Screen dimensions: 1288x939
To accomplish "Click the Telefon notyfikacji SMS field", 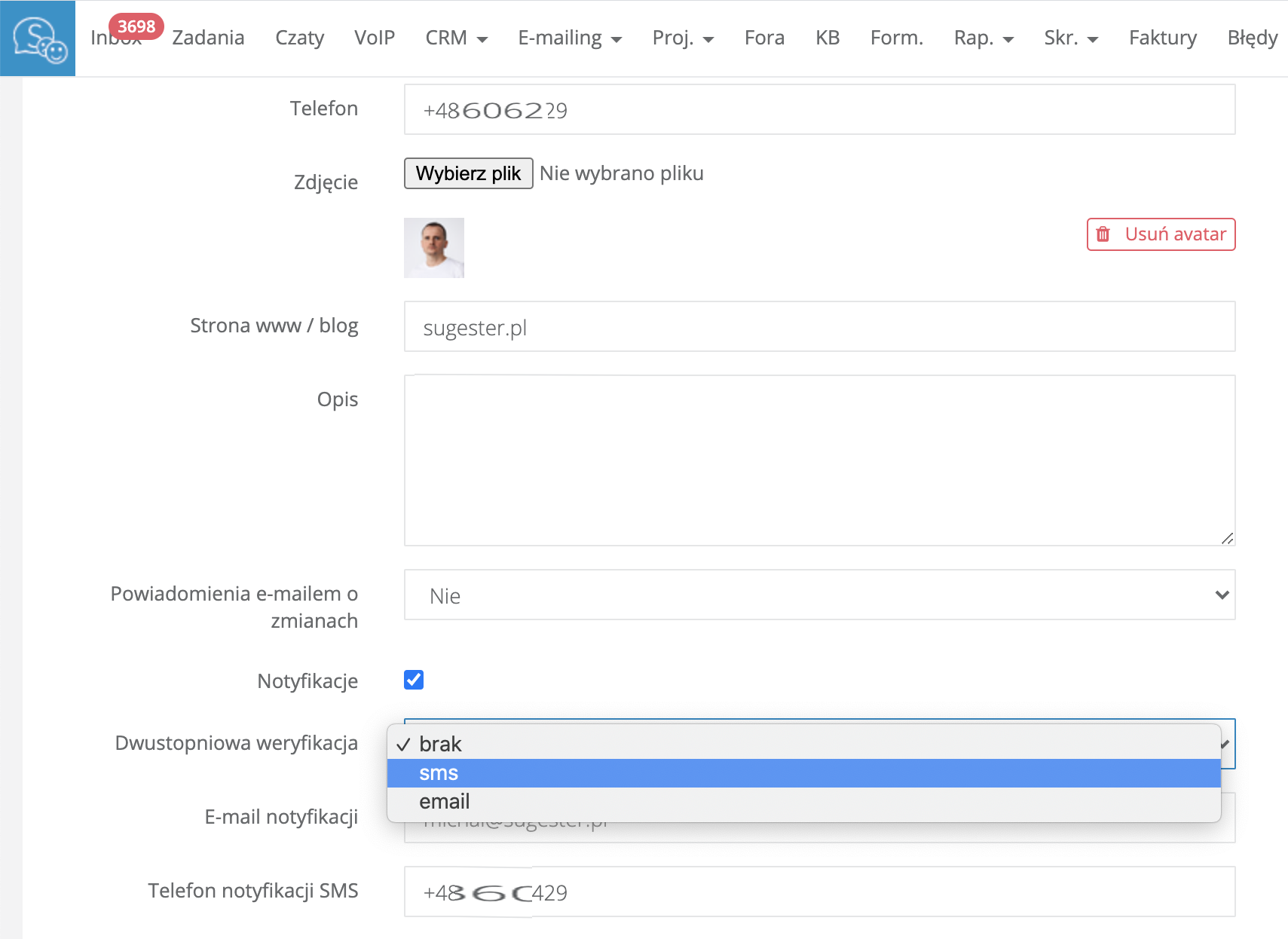I will (x=818, y=892).
